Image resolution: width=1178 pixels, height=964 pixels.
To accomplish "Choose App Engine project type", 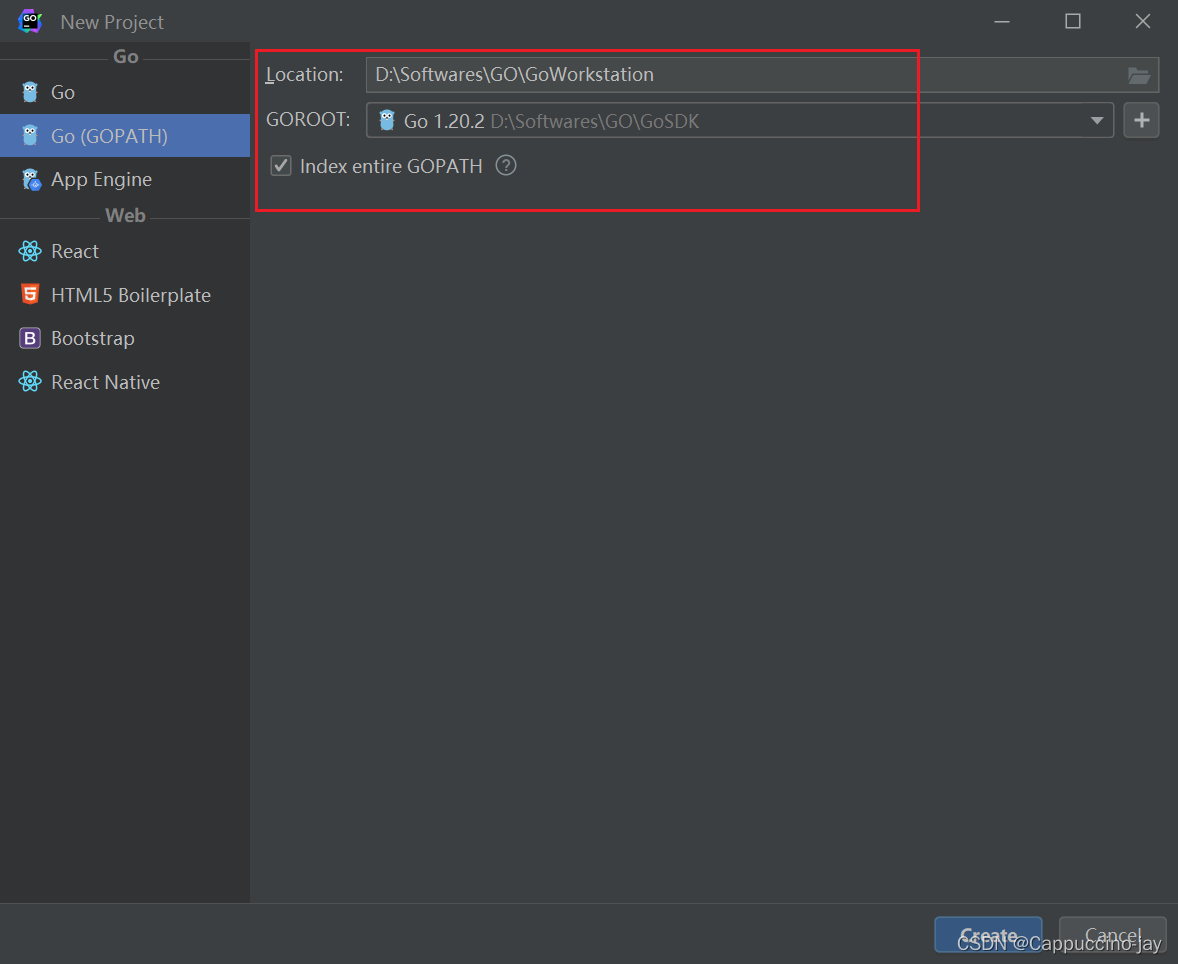I will (x=125, y=180).
